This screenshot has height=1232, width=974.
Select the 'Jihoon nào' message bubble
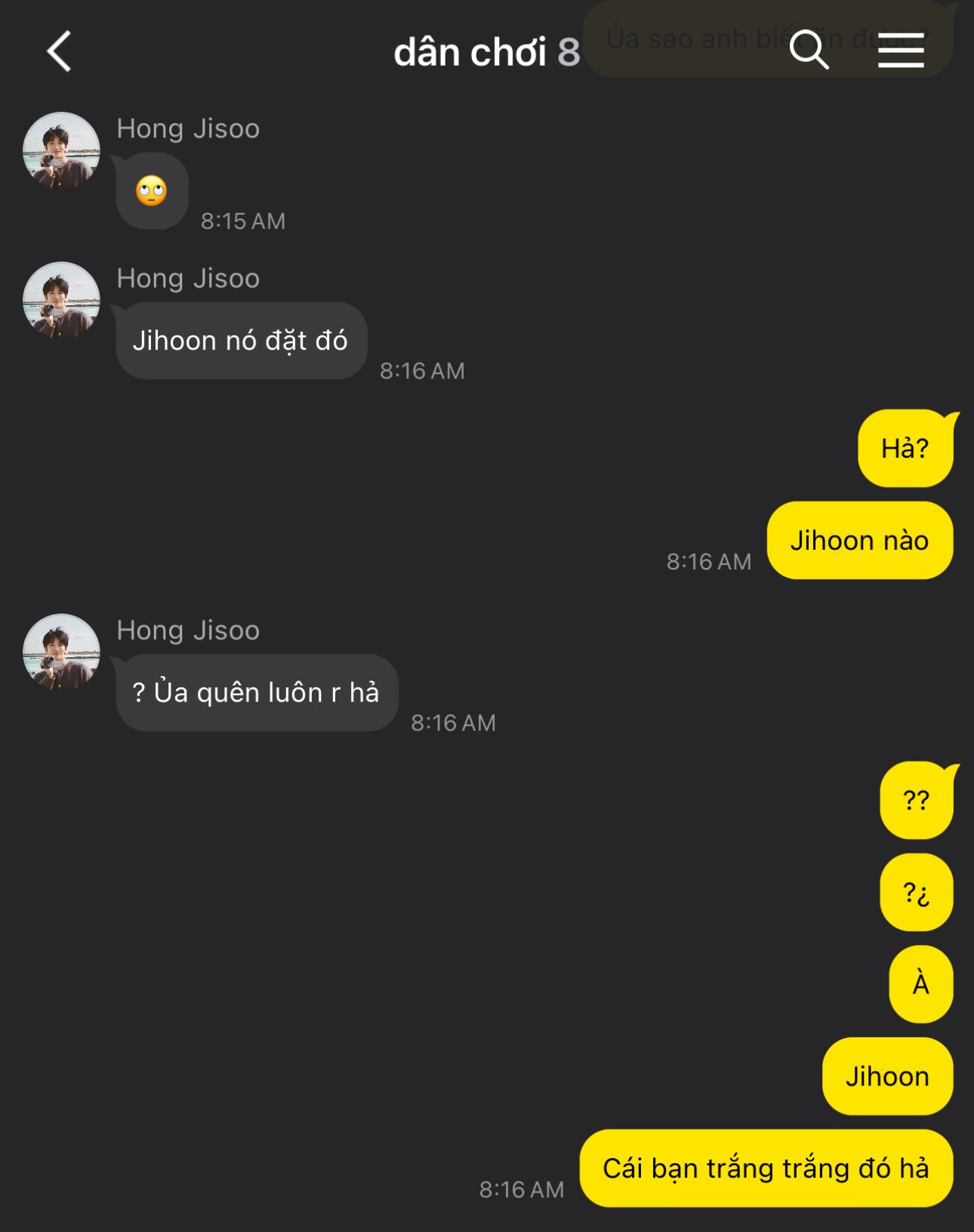pyautogui.click(x=860, y=540)
